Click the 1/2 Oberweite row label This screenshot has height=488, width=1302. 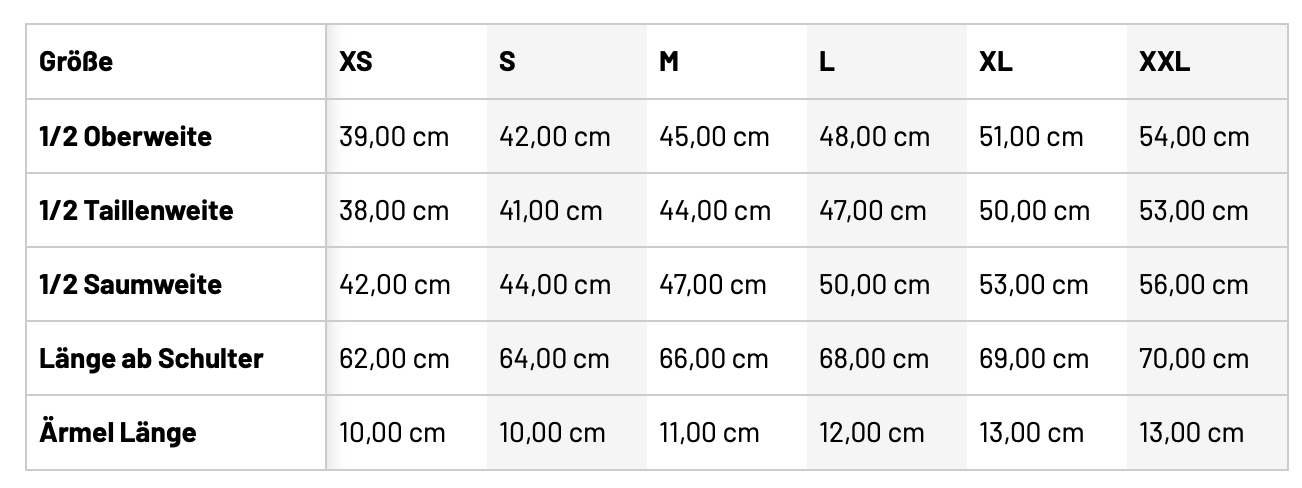(126, 136)
